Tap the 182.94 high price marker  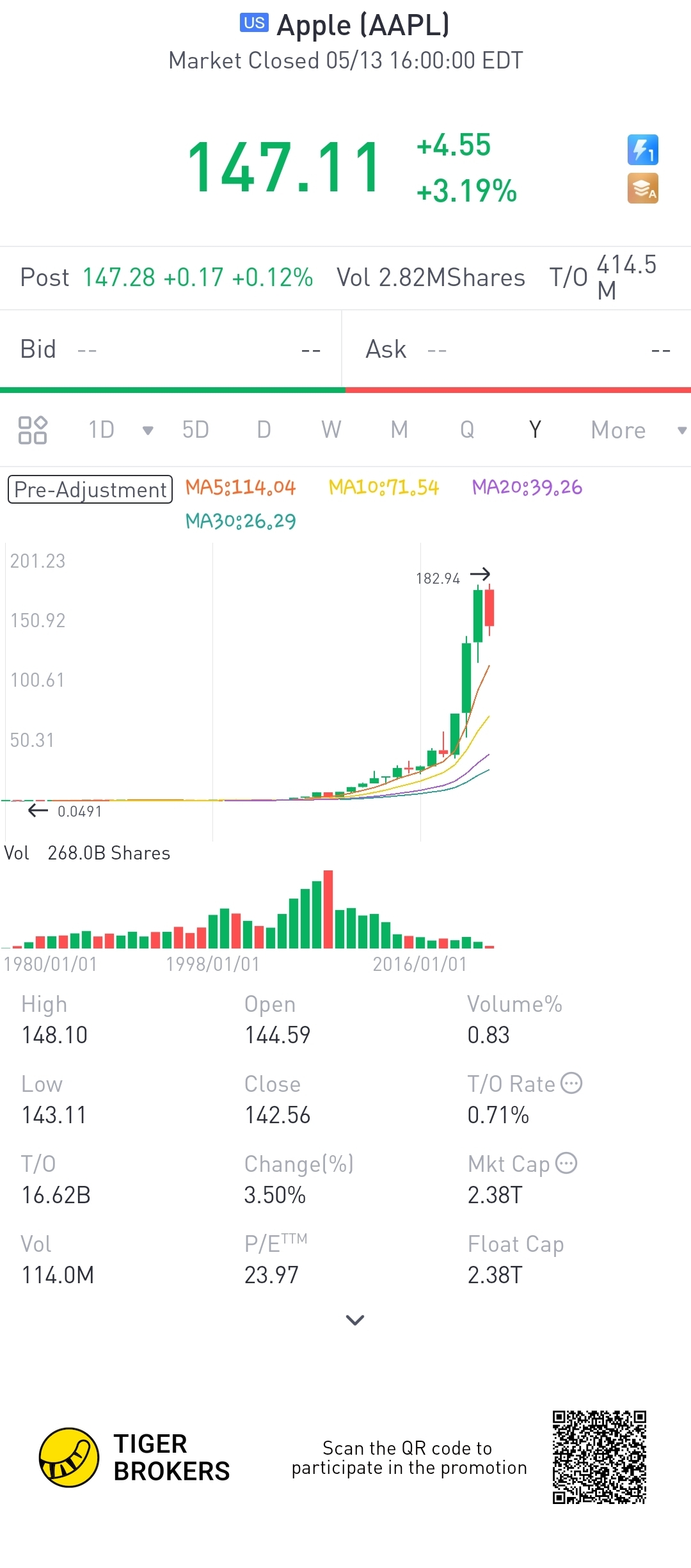(438, 579)
